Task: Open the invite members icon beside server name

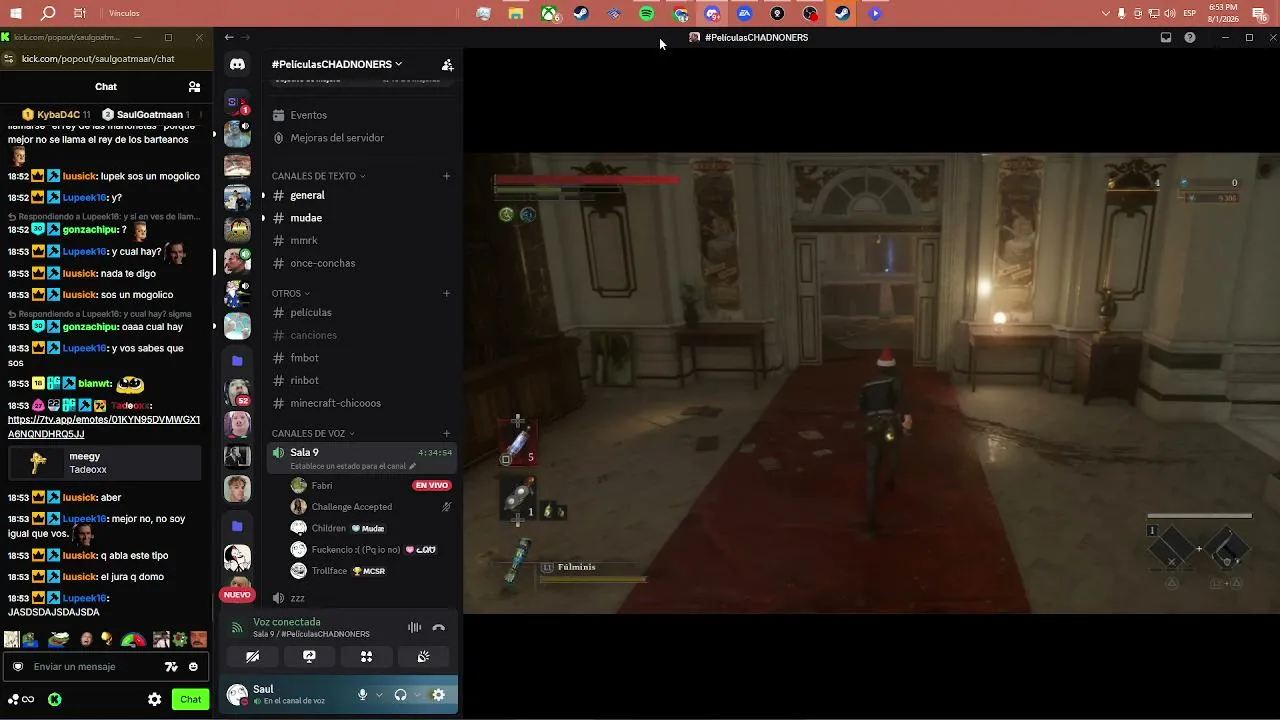Action: [x=447, y=64]
